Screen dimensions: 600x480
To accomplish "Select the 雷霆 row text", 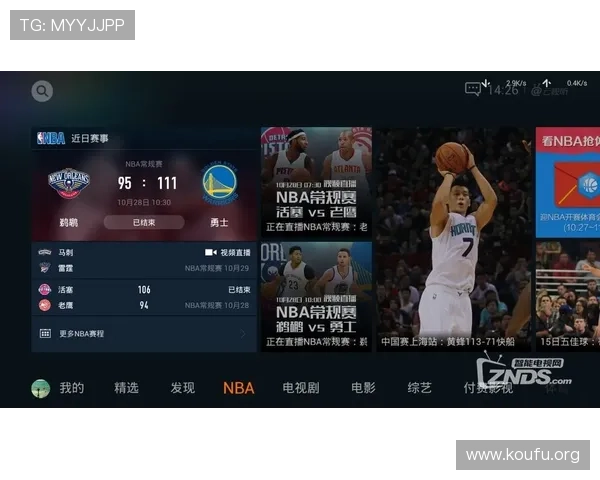I will (x=65, y=268).
